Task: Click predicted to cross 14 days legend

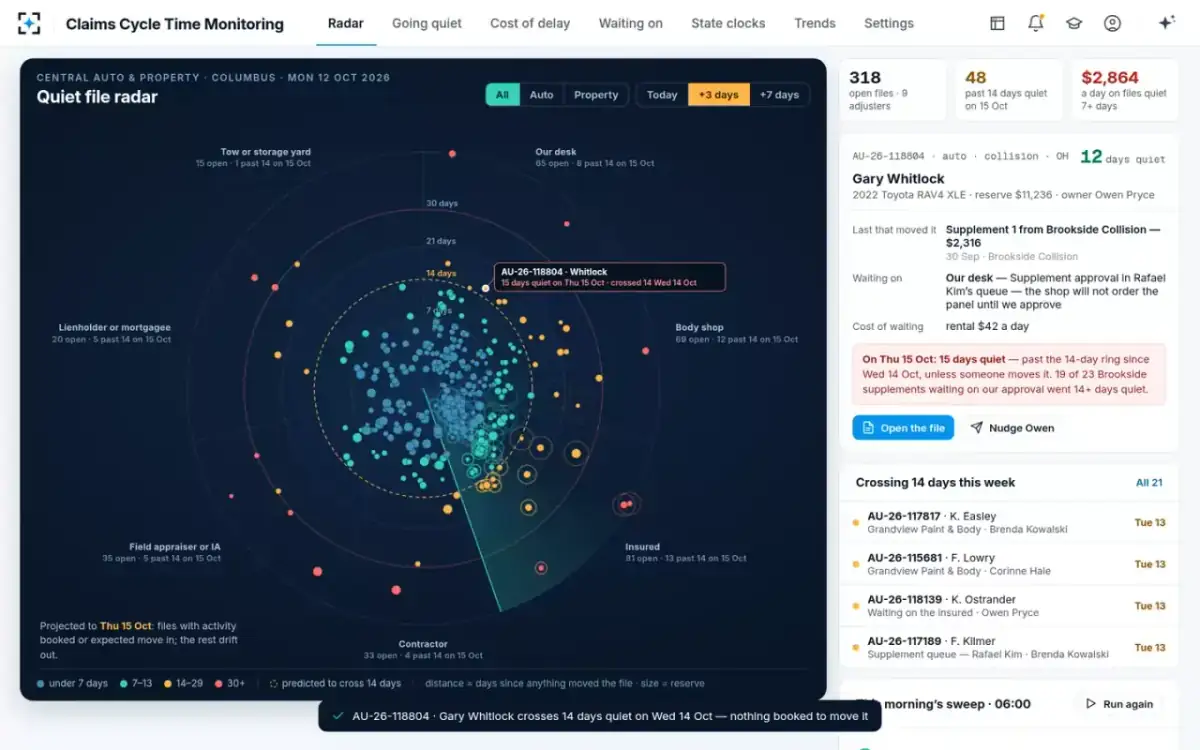Action: pyautogui.click(x=335, y=684)
